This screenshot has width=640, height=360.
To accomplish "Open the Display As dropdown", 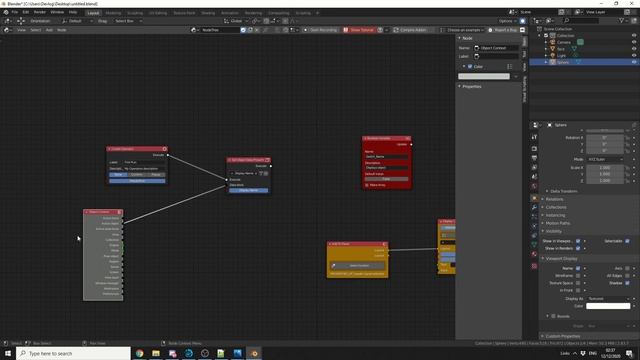I will point(608,299).
